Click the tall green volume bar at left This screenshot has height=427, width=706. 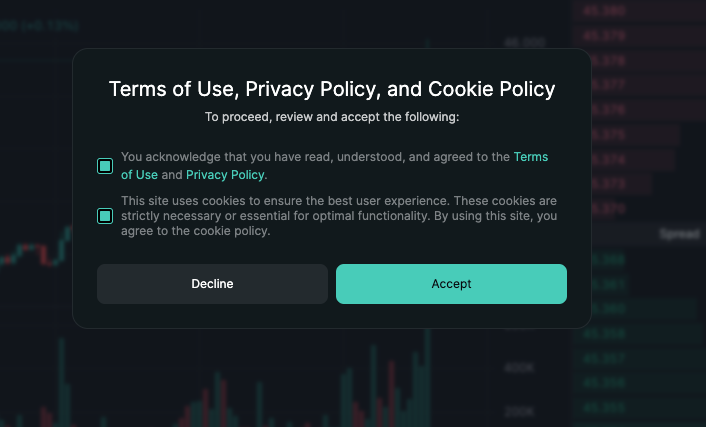pos(61,382)
